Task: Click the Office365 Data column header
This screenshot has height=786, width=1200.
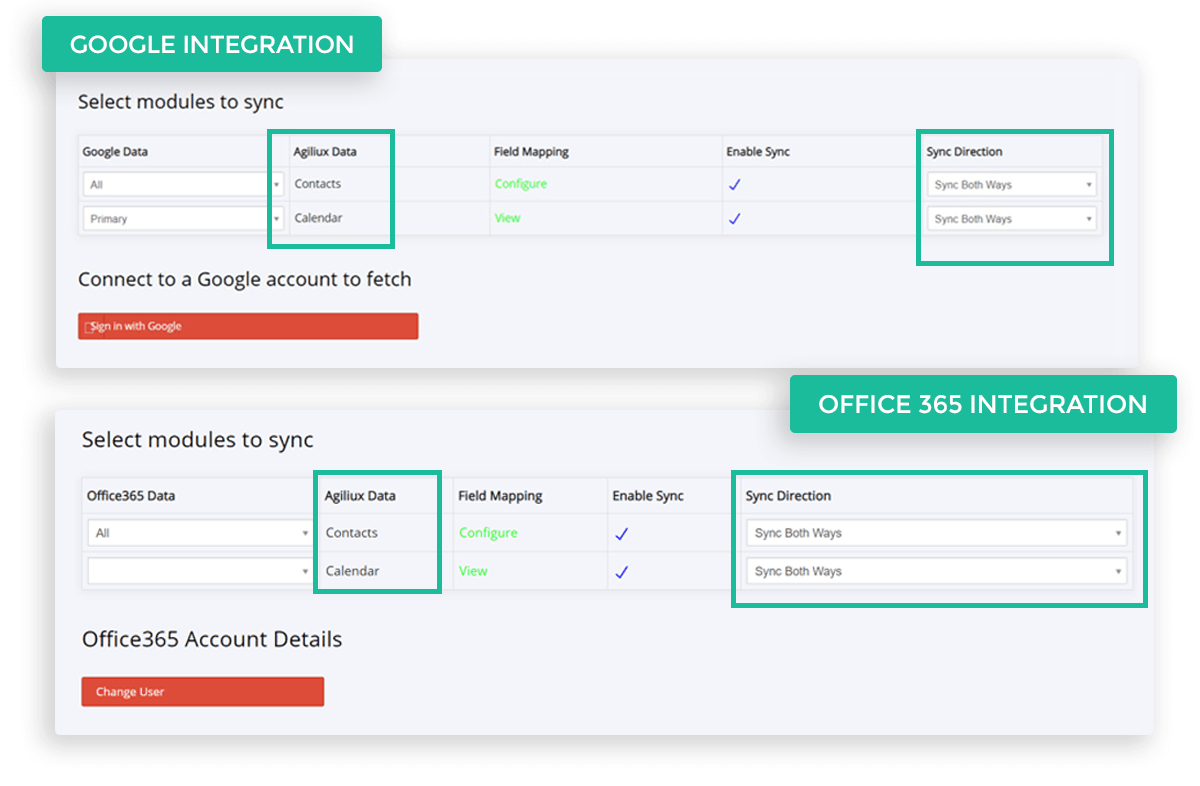Action: (129, 496)
